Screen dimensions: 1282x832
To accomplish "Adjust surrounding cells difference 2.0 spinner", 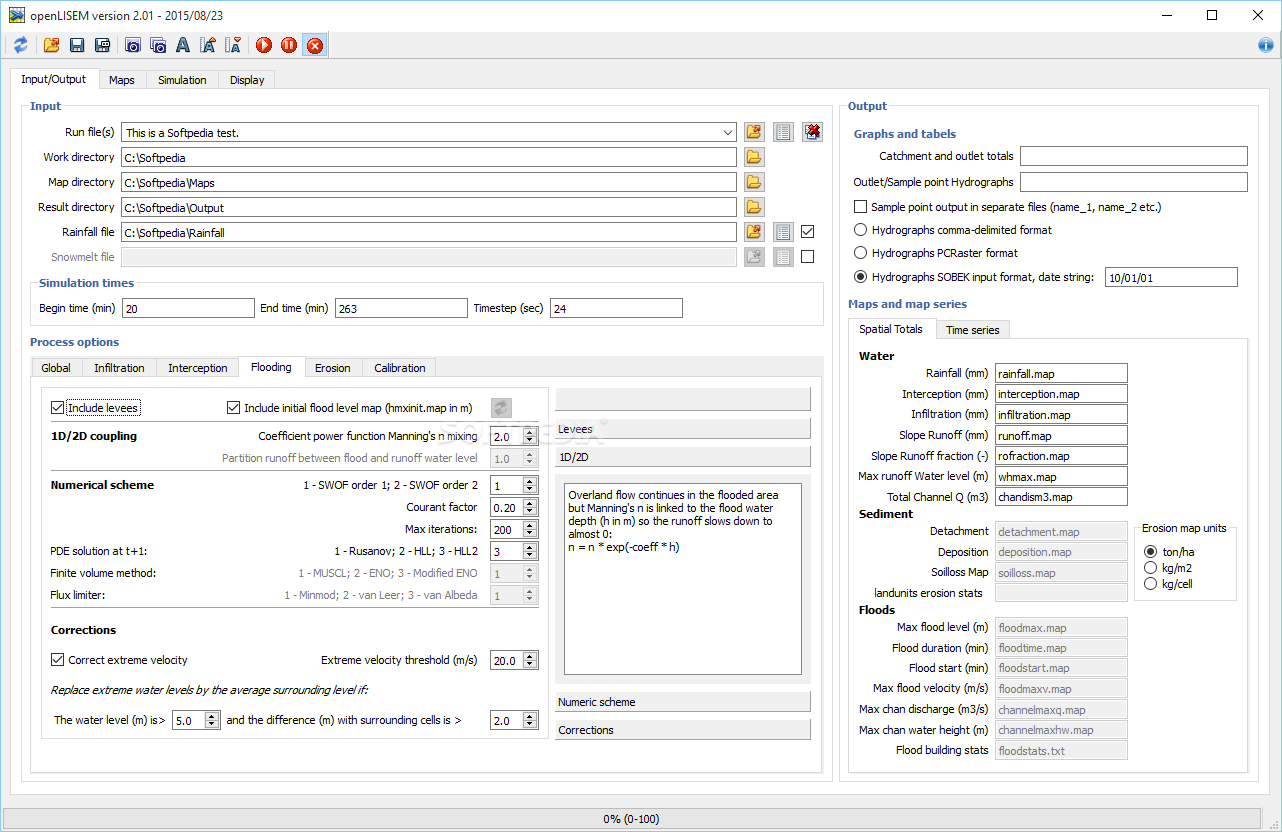I will [x=514, y=720].
